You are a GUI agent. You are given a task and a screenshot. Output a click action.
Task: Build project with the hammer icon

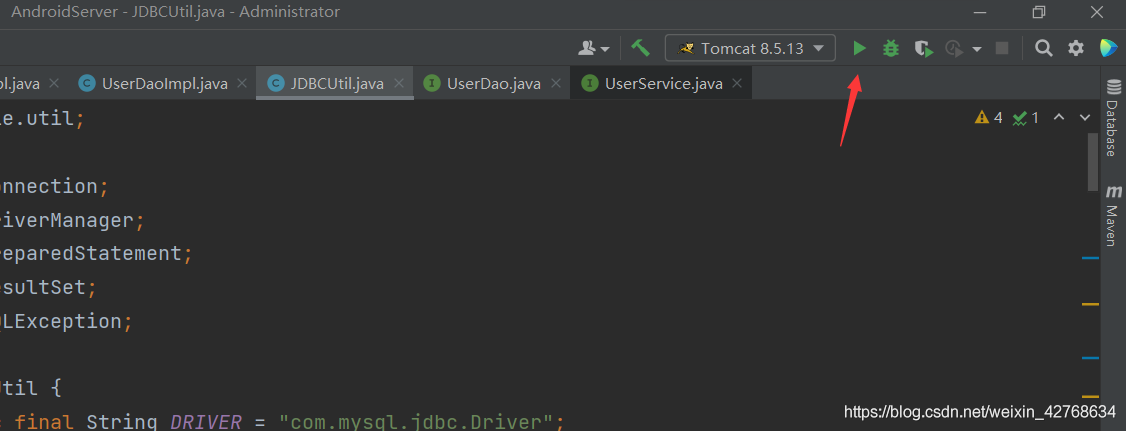(641, 48)
